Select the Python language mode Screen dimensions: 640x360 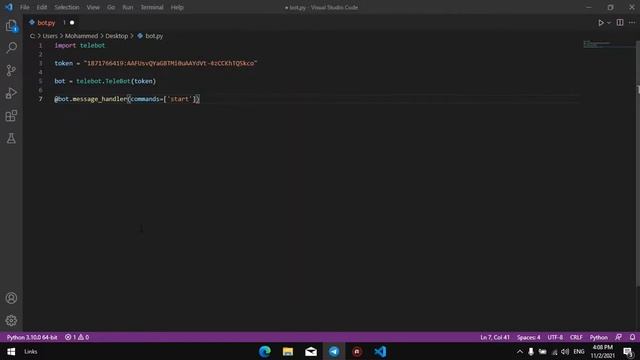pyautogui.click(x=598, y=337)
